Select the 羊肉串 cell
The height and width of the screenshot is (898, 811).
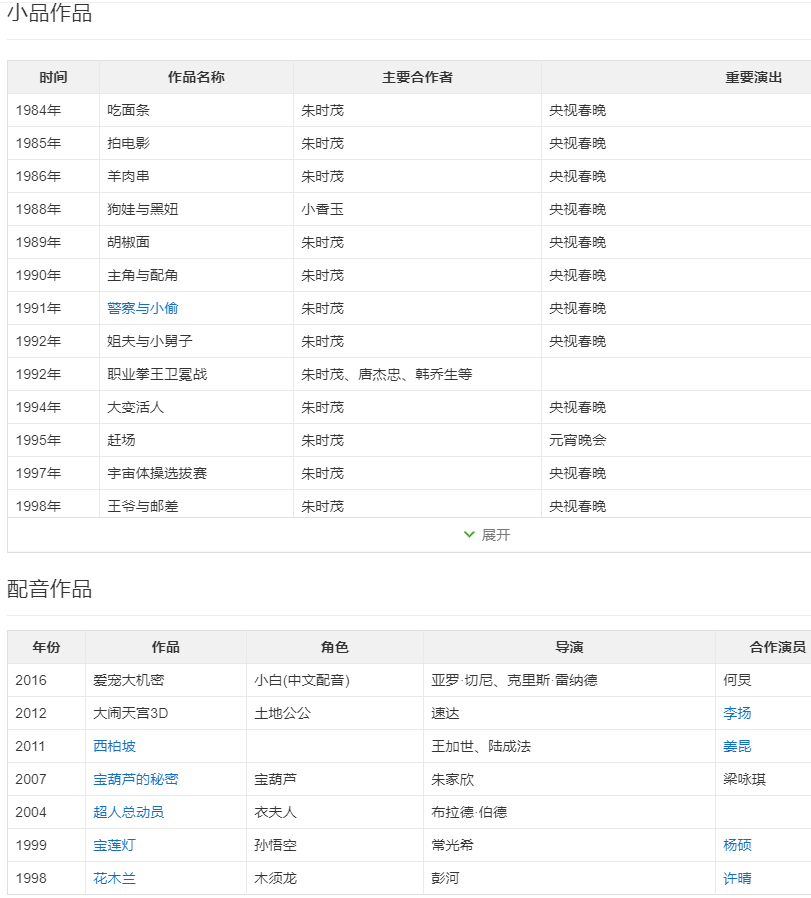click(x=196, y=176)
